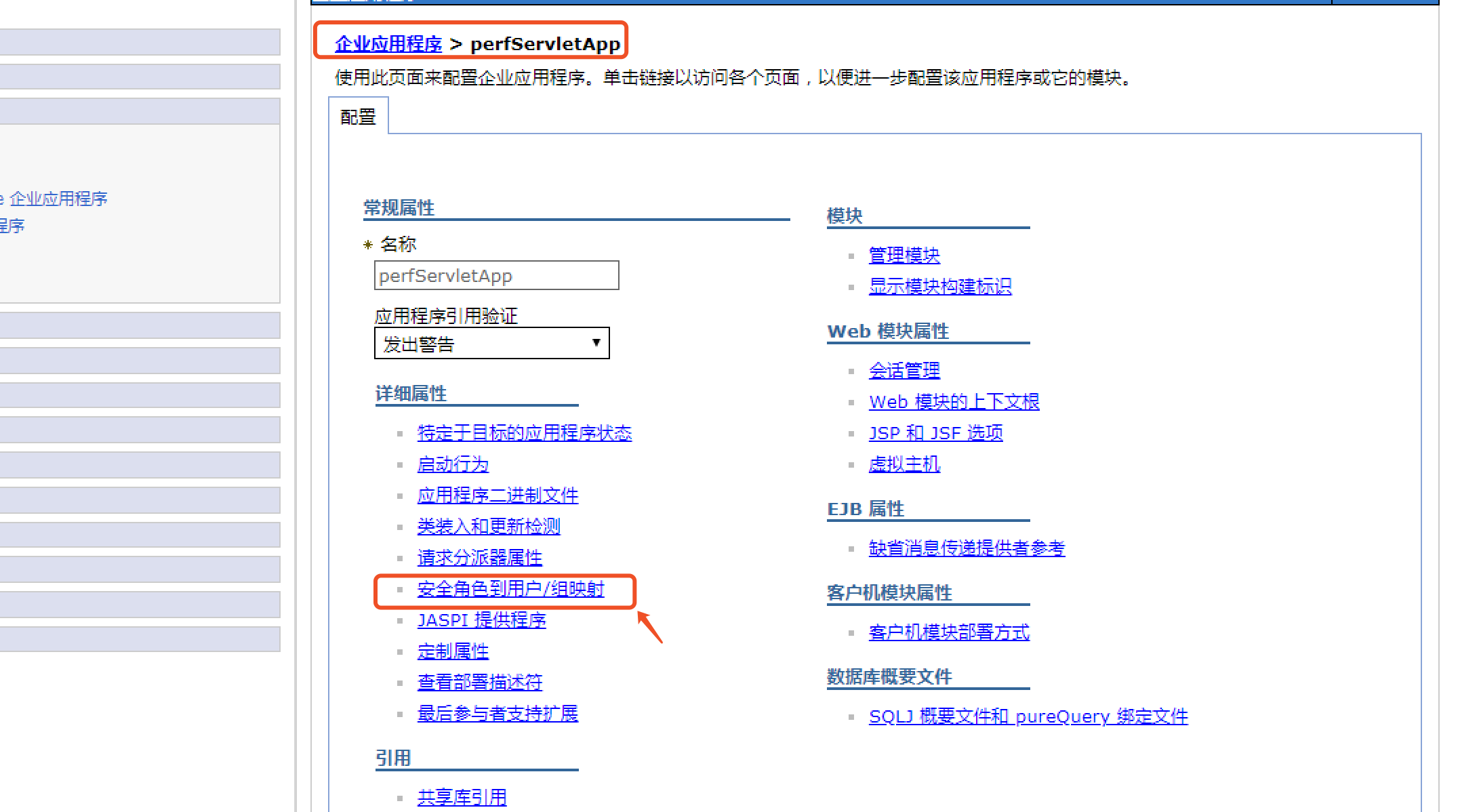Click the Web 模块属性 heading
This screenshot has height=812, width=1460.
point(888,331)
